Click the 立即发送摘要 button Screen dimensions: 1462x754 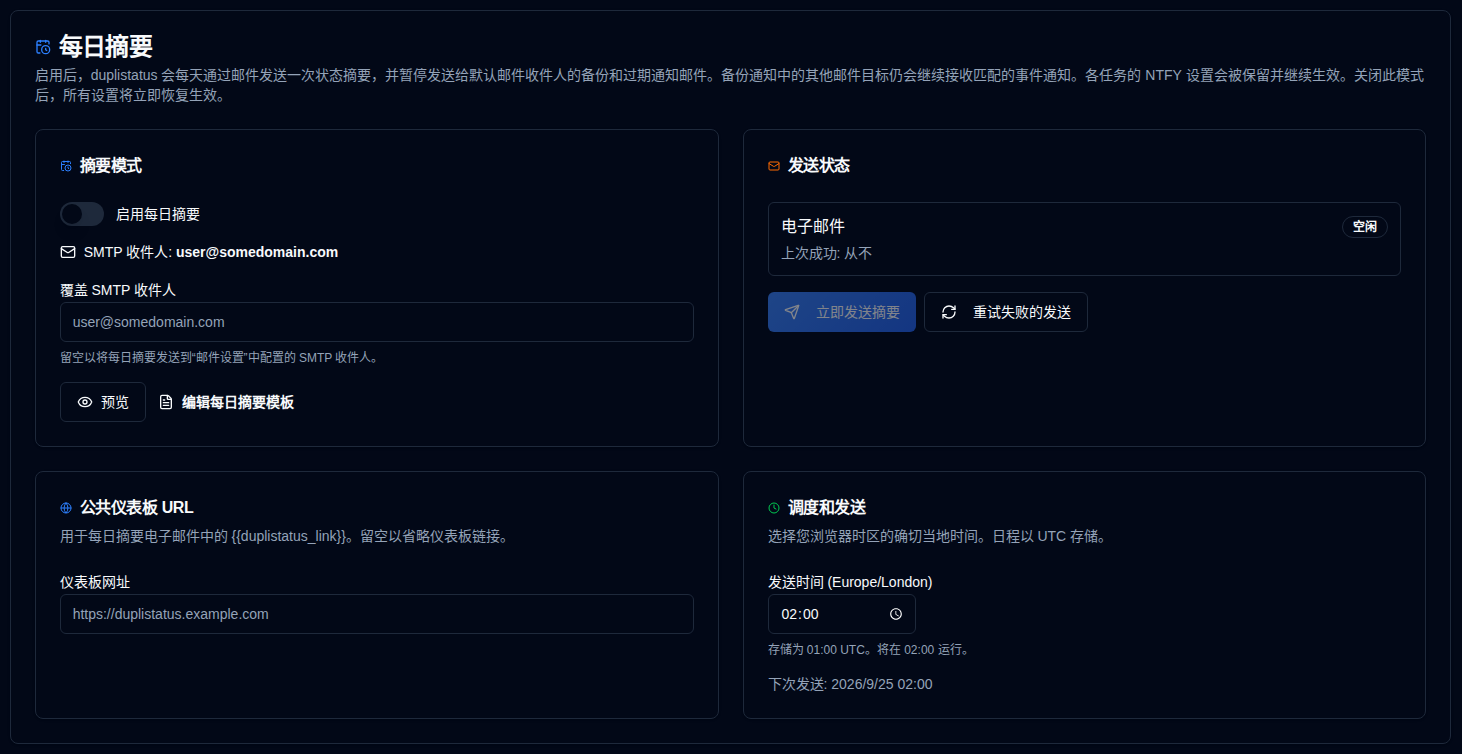842,312
